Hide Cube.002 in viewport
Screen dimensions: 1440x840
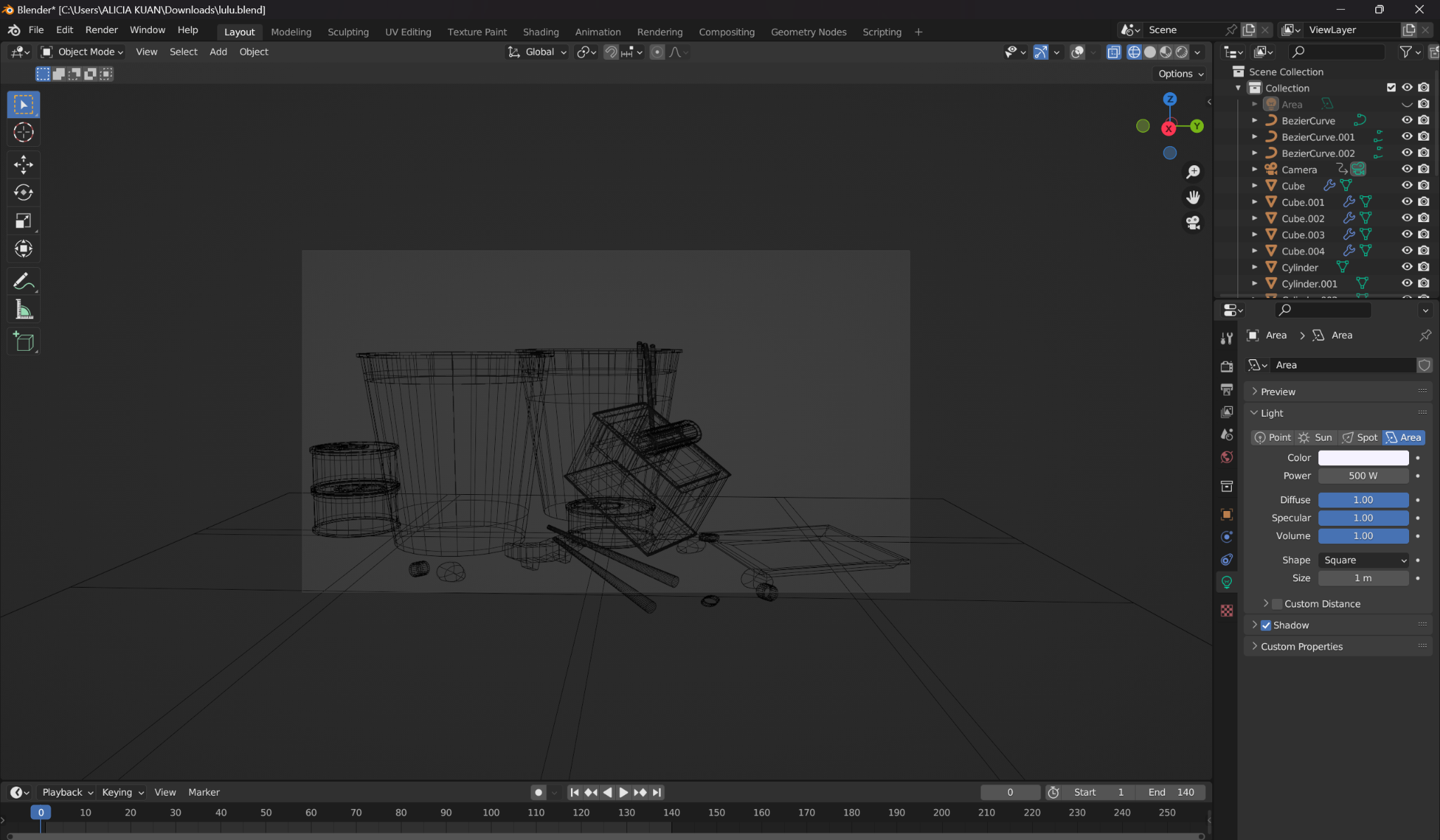[1407, 218]
